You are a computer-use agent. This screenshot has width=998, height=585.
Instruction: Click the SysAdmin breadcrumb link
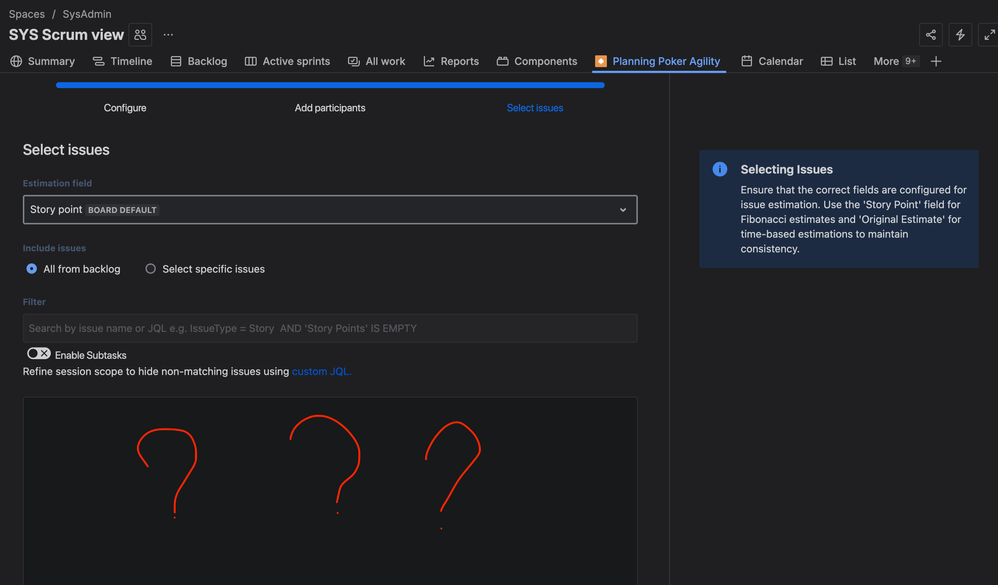click(87, 14)
